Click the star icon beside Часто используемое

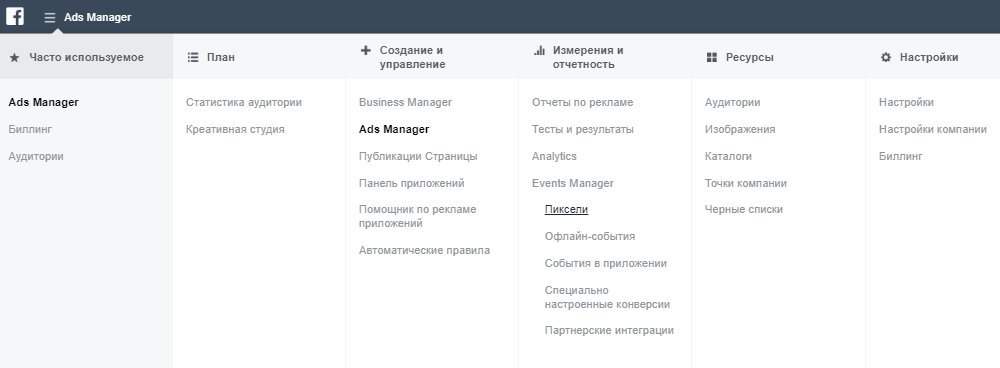[15, 57]
